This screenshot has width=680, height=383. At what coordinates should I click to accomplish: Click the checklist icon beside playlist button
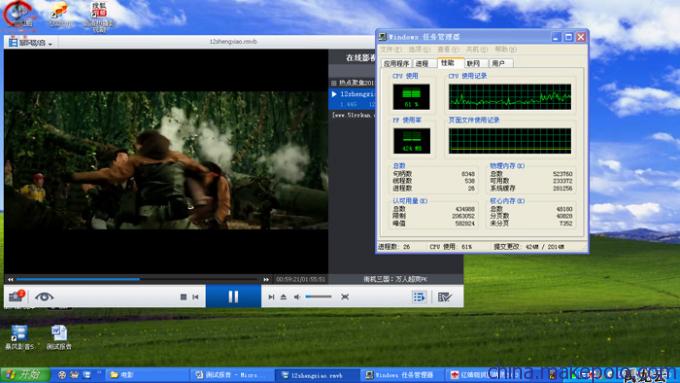click(445, 297)
